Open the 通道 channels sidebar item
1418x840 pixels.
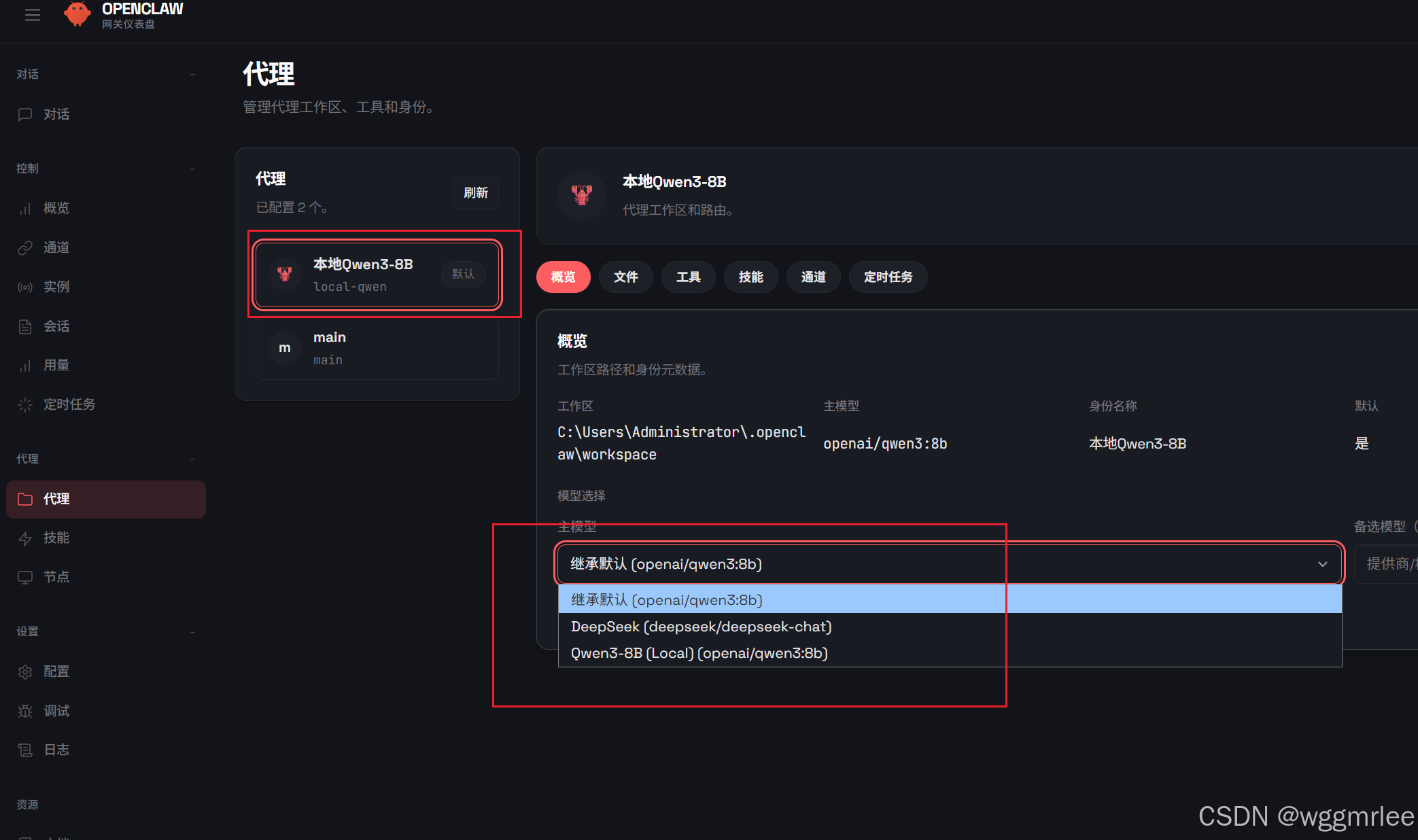coord(56,247)
